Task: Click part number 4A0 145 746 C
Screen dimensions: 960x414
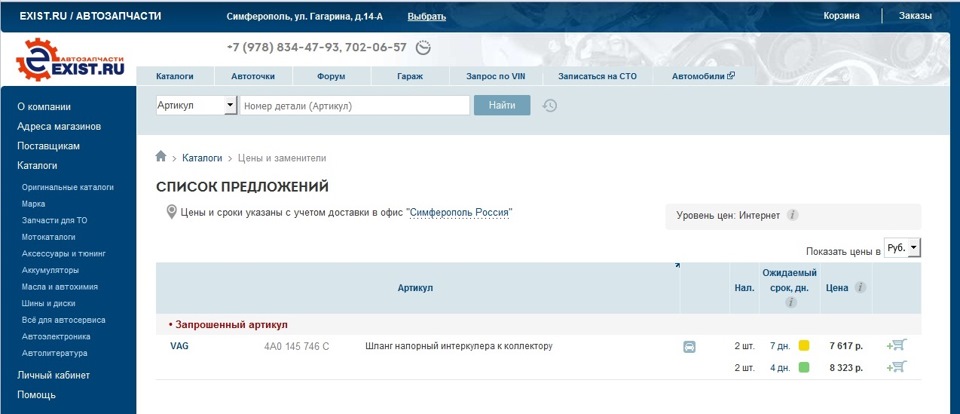Action: [x=296, y=347]
